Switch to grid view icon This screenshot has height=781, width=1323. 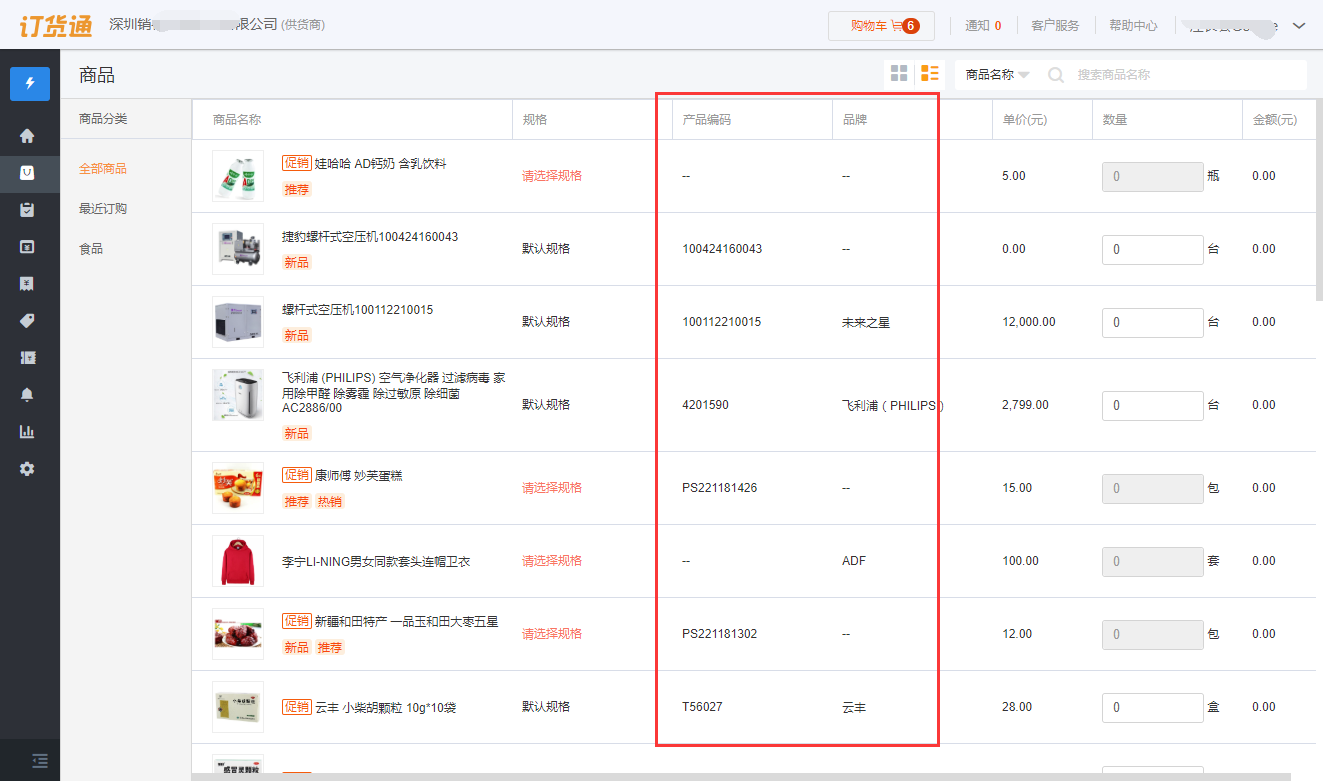pyautogui.click(x=899, y=73)
